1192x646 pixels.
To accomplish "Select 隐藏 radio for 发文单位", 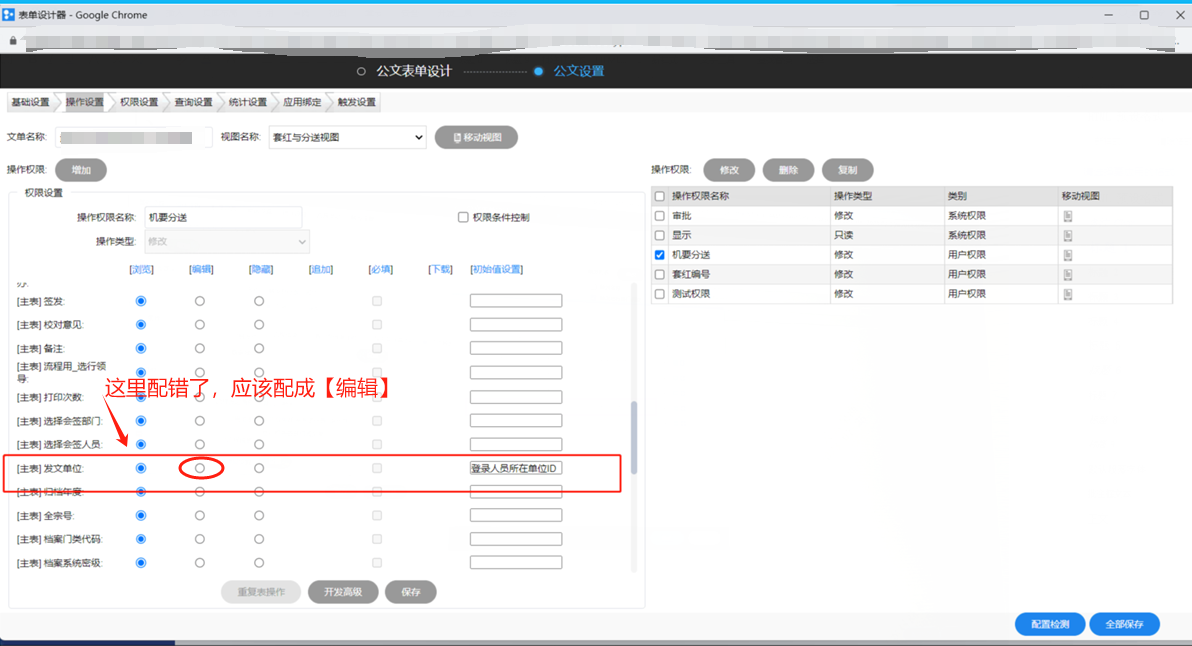I will click(x=259, y=468).
